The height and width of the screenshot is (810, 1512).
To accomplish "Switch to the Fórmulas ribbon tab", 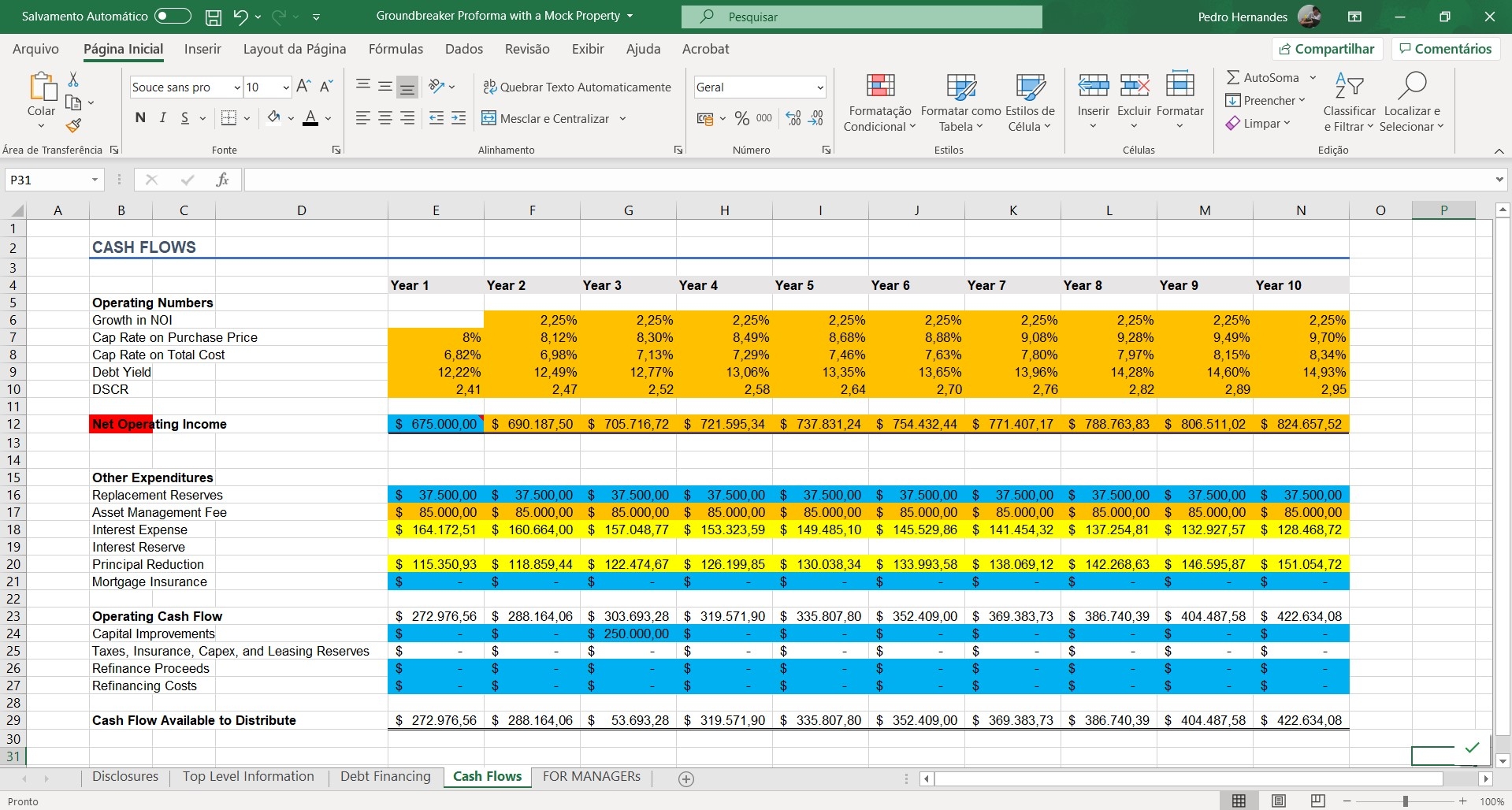I will pyautogui.click(x=396, y=49).
